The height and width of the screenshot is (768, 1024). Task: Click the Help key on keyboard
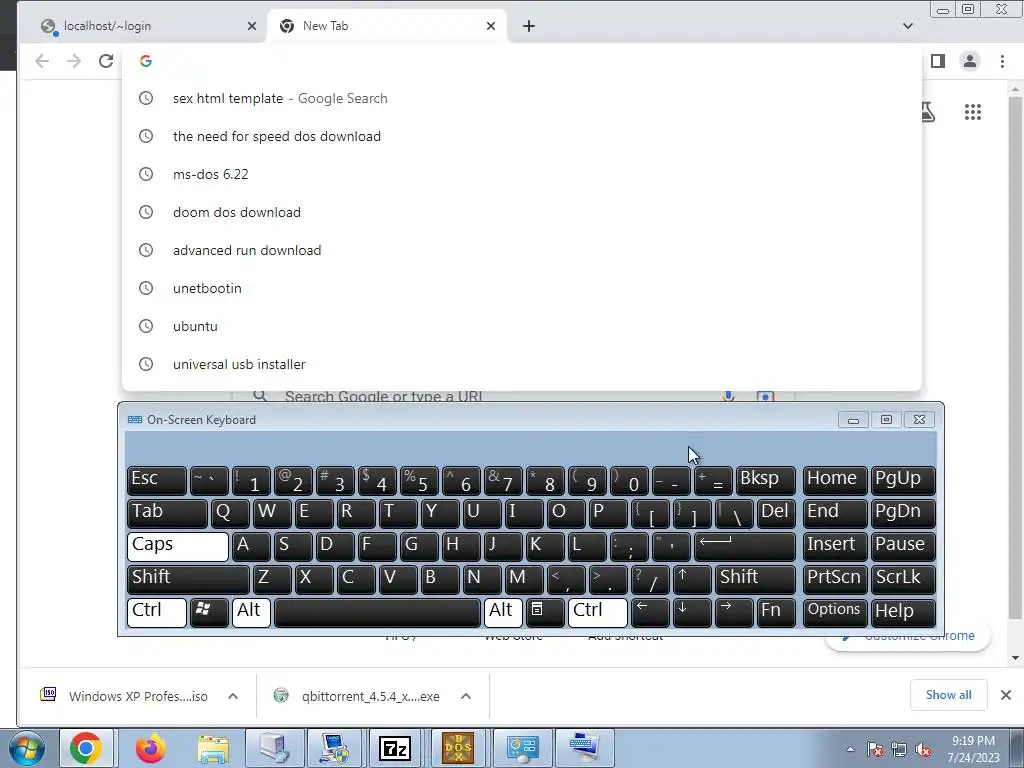click(x=903, y=612)
